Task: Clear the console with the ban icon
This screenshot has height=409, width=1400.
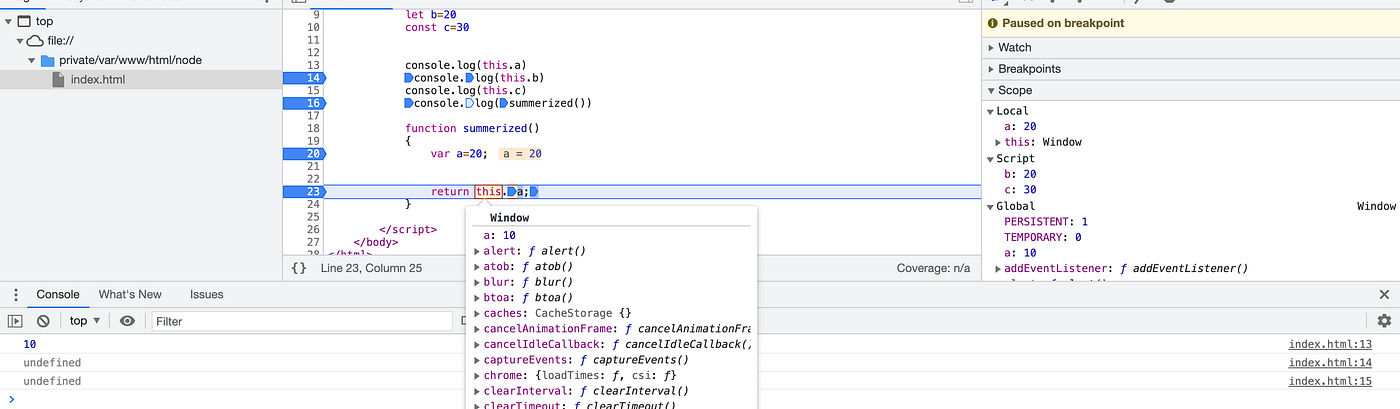Action: click(x=43, y=321)
